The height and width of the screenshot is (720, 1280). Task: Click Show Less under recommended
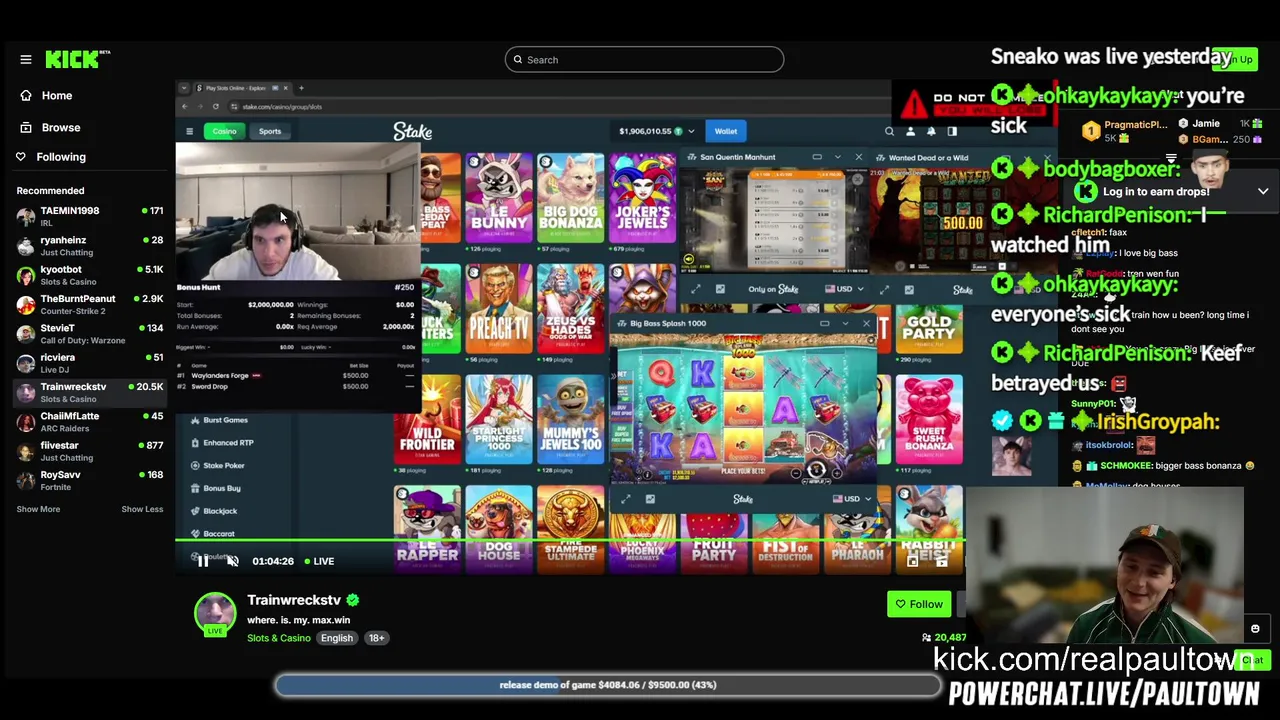(x=142, y=509)
